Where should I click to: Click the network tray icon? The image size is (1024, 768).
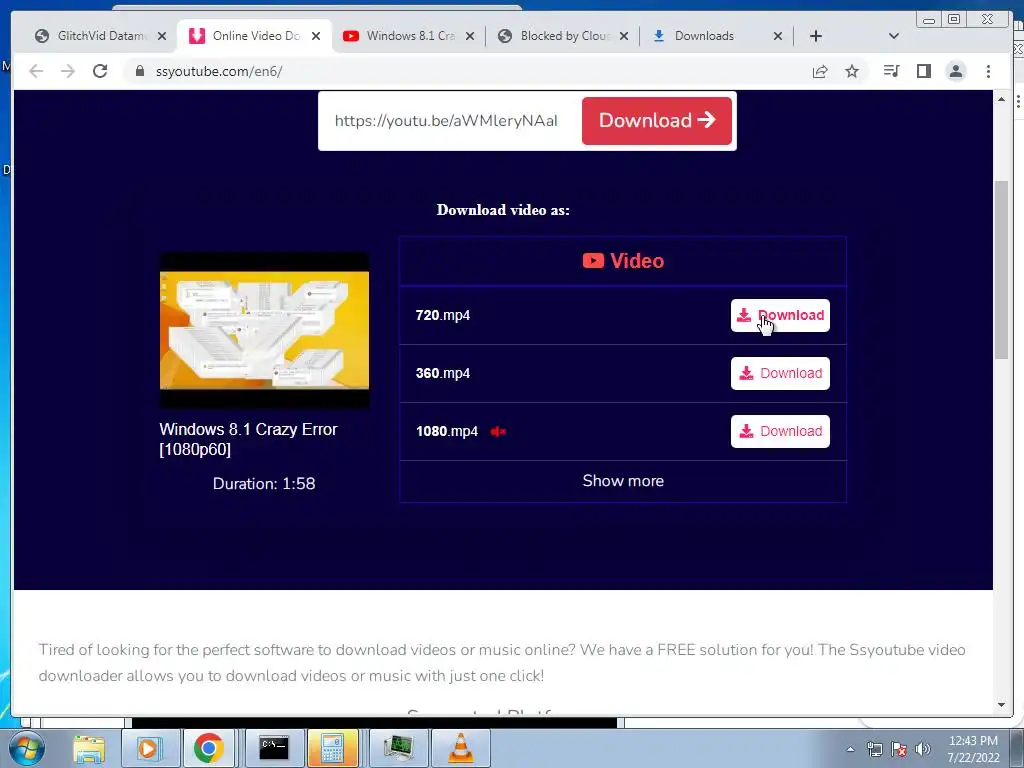pyautogui.click(x=874, y=749)
